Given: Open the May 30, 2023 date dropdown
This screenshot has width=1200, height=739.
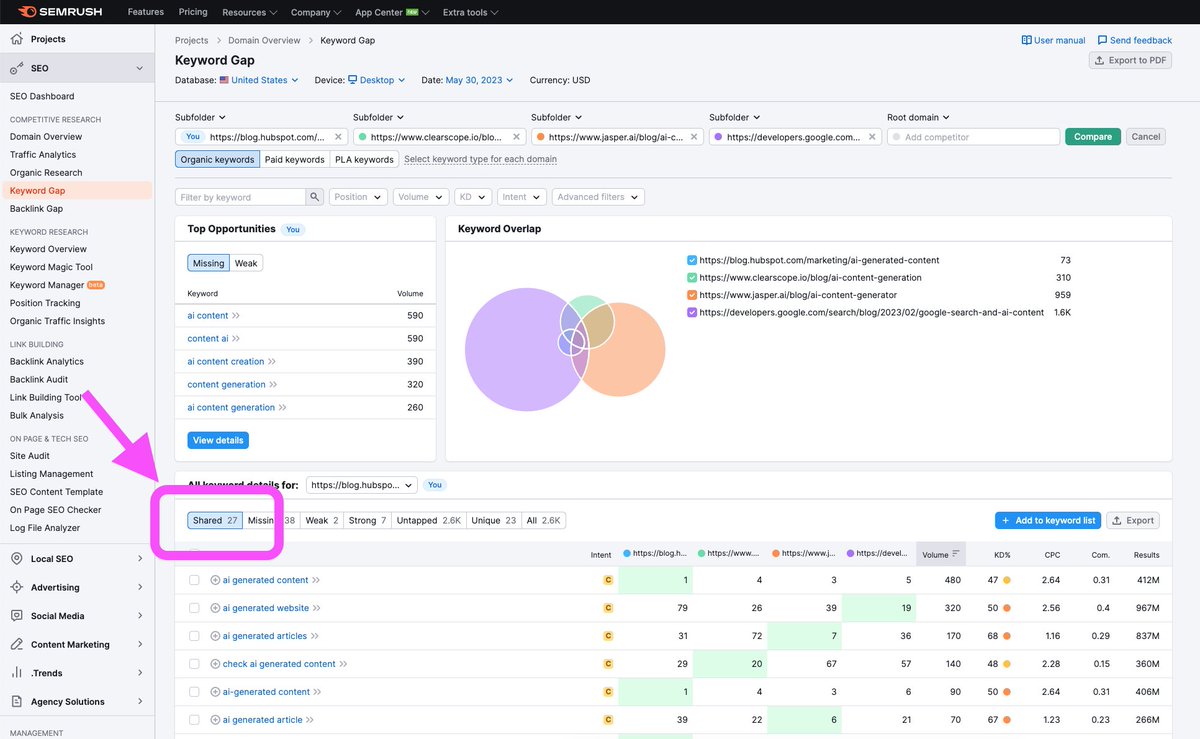Looking at the screenshot, I should [479, 80].
